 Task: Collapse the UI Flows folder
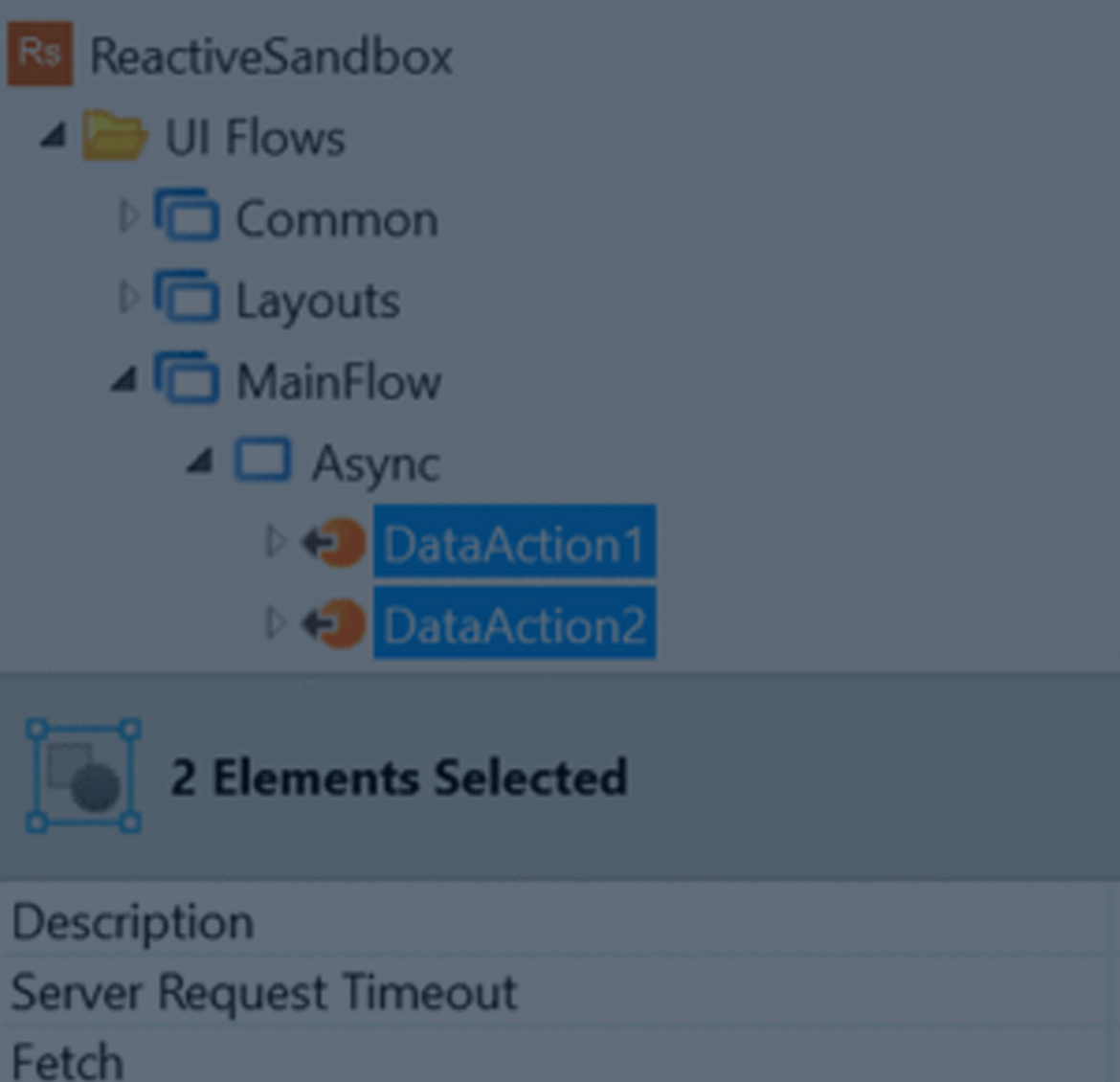(54, 138)
